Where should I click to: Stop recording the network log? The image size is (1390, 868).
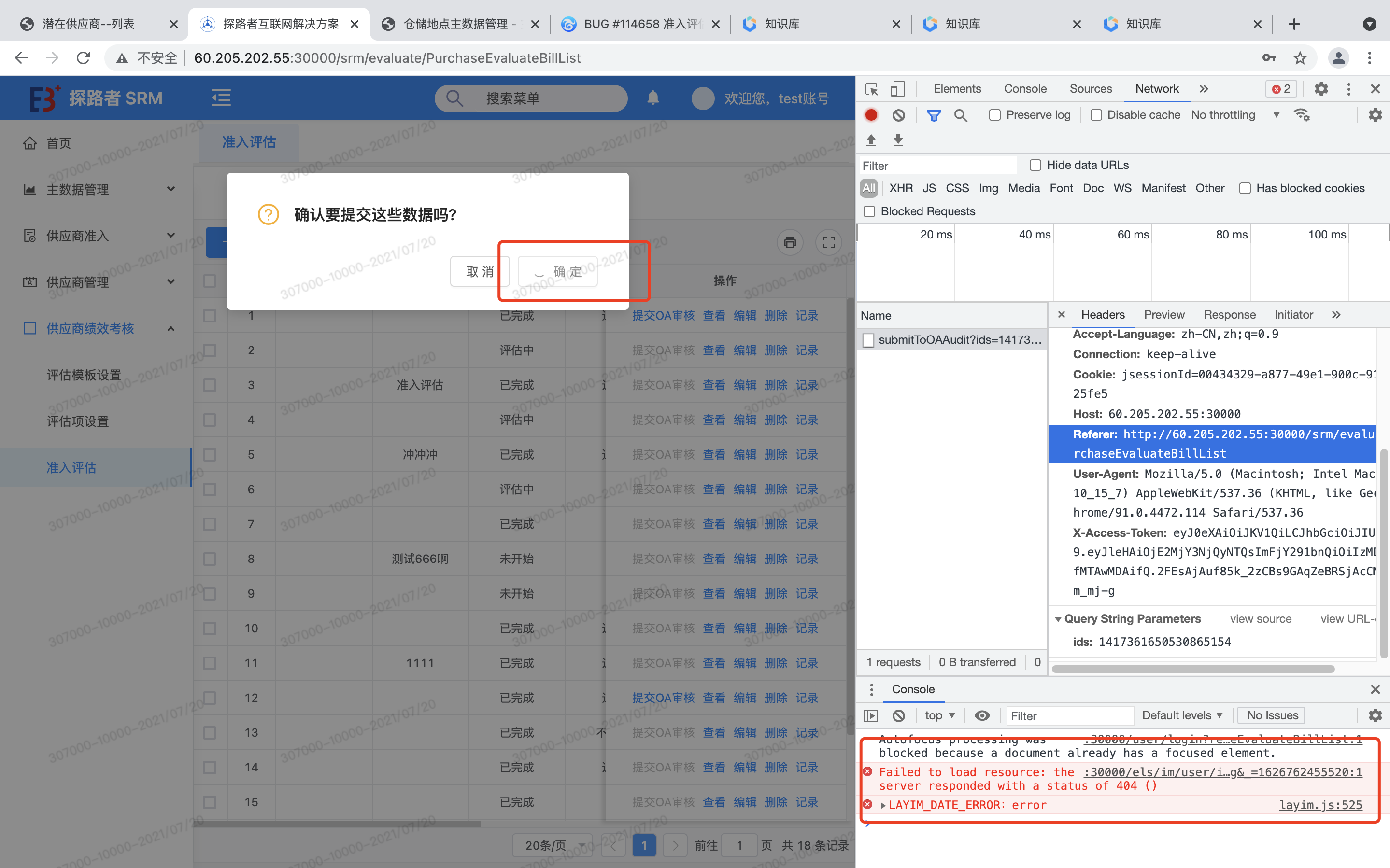[871, 115]
